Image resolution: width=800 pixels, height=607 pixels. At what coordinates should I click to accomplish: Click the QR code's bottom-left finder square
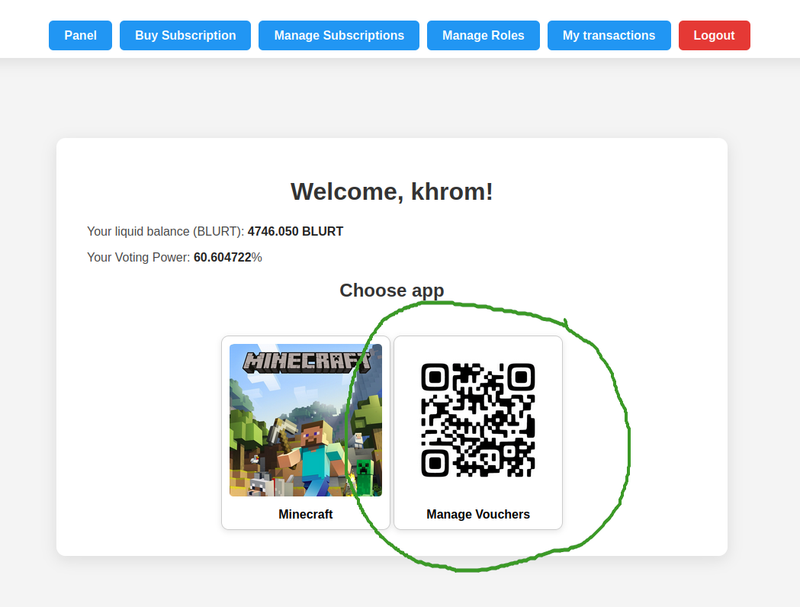click(x=435, y=463)
